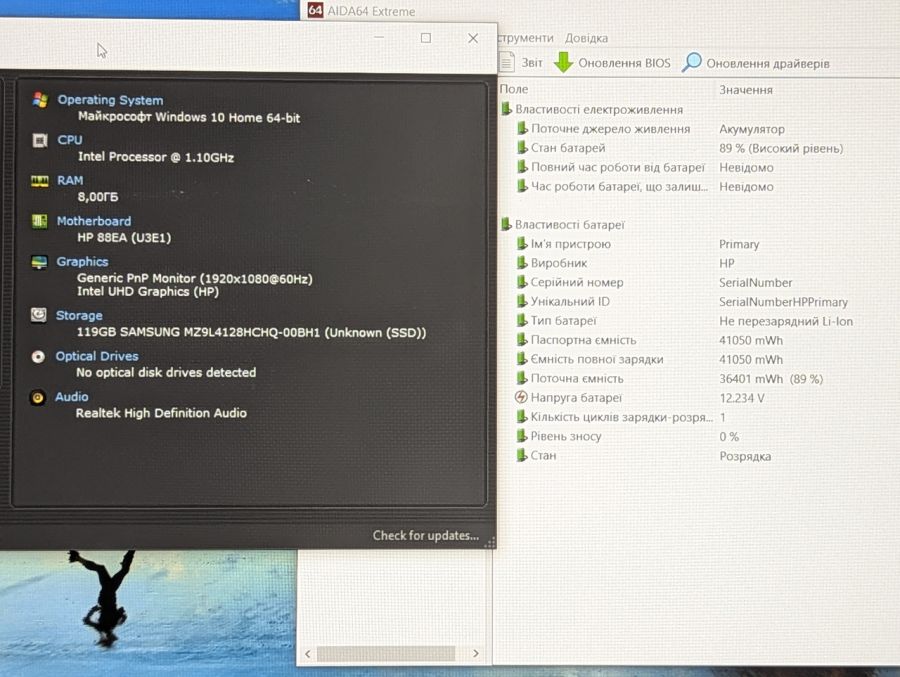Click the Realtek High Definition Audio text
The height and width of the screenshot is (677, 900).
pyautogui.click(x=161, y=413)
